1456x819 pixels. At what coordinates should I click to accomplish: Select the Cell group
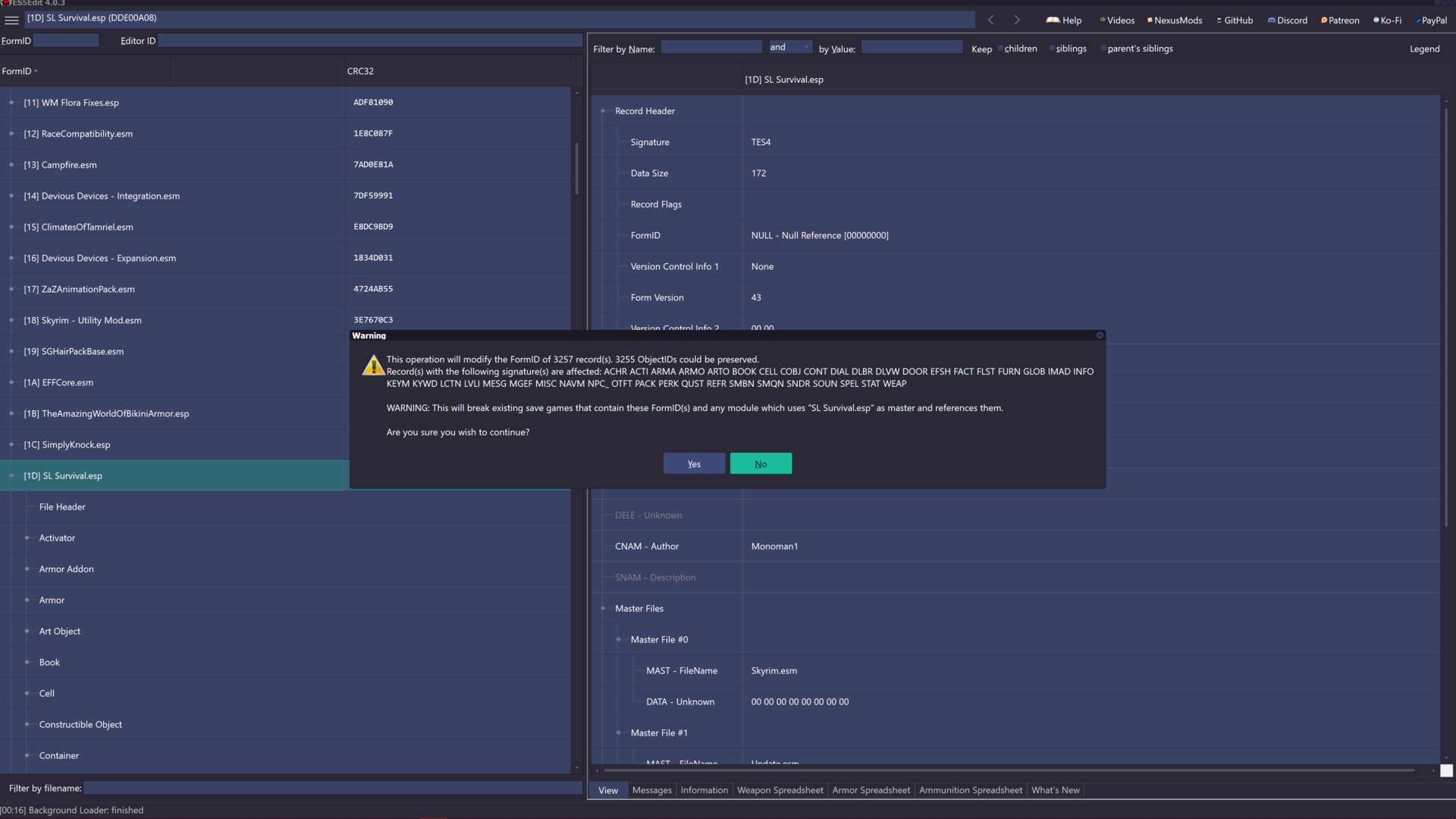click(47, 693)
